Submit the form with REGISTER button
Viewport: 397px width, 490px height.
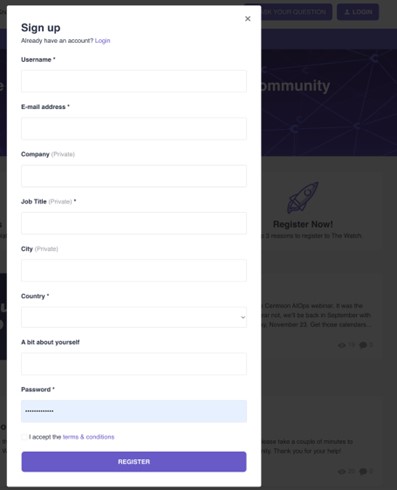pos(134,462)
